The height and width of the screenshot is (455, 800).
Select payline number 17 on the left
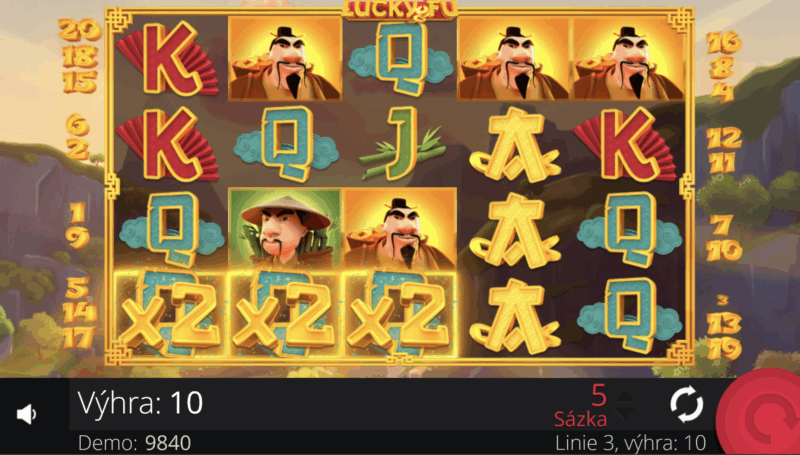pos(79,338)
